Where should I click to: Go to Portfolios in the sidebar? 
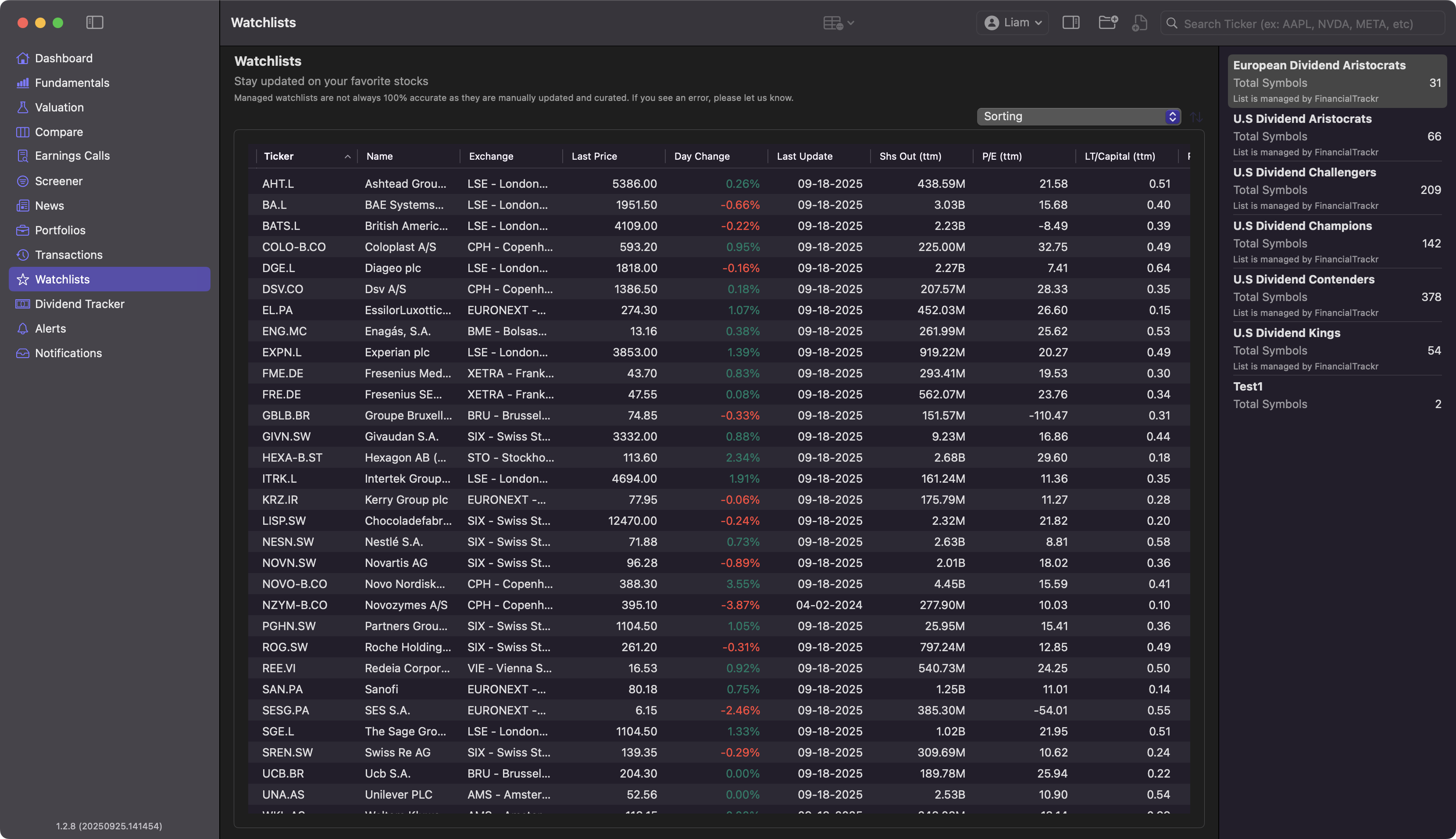coord(60,230)
